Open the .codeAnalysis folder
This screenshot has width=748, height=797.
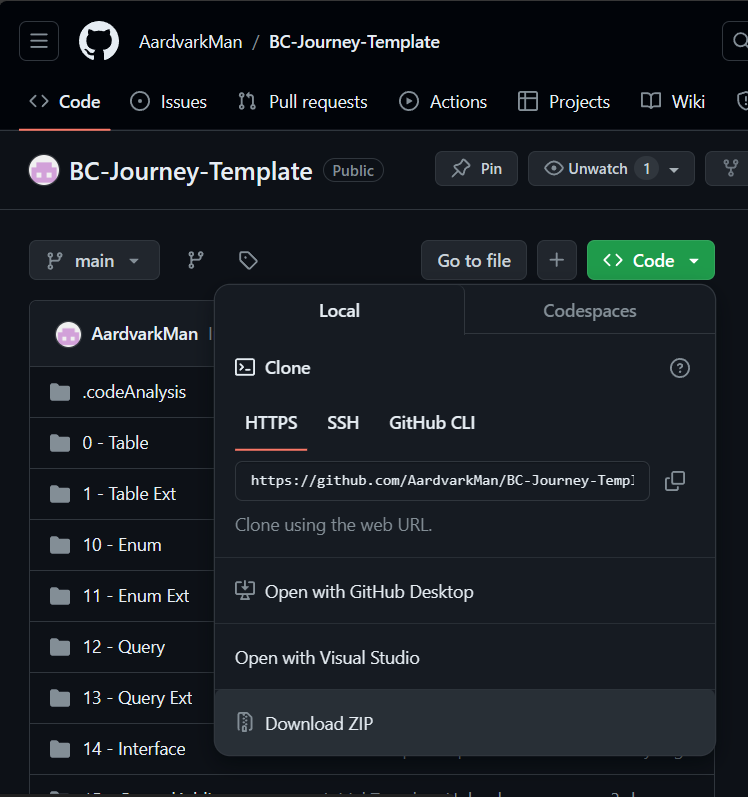coord(134,392)
